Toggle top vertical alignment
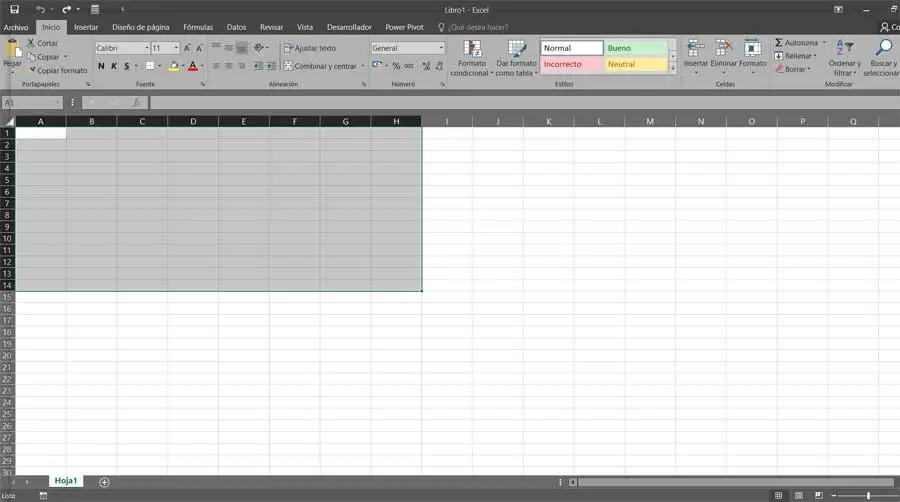This screenshot has height=502, width=900. 216,48
